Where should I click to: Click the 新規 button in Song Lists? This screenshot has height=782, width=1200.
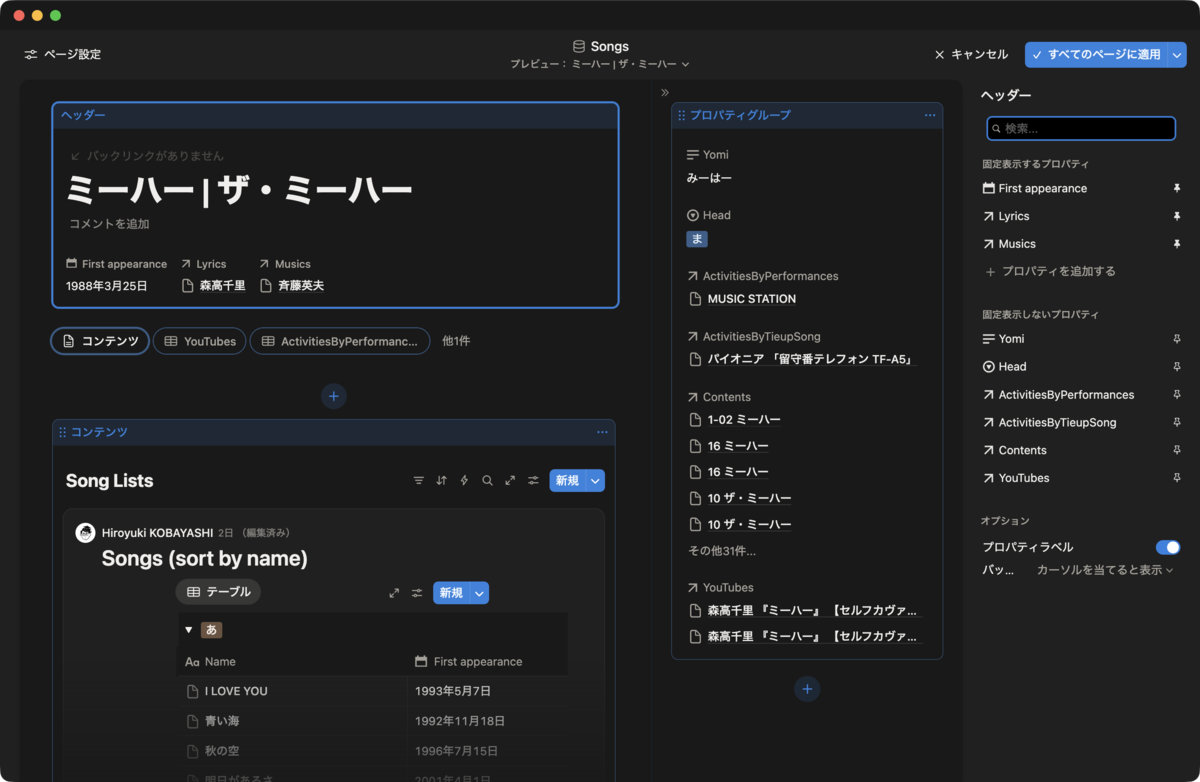[x=567, y=481]
